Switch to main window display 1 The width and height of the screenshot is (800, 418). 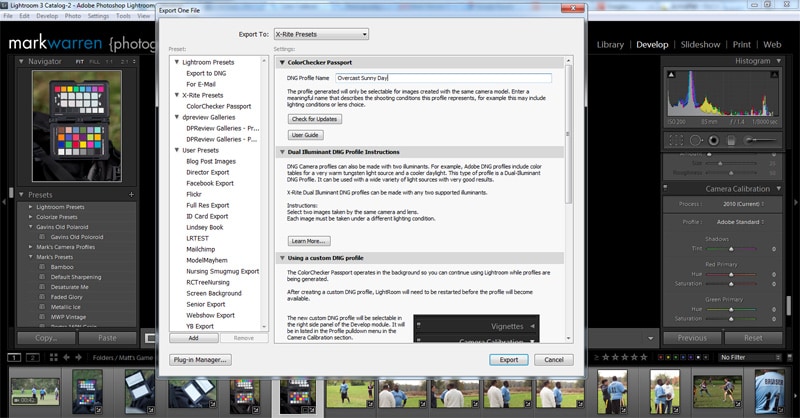click(14, 357)
